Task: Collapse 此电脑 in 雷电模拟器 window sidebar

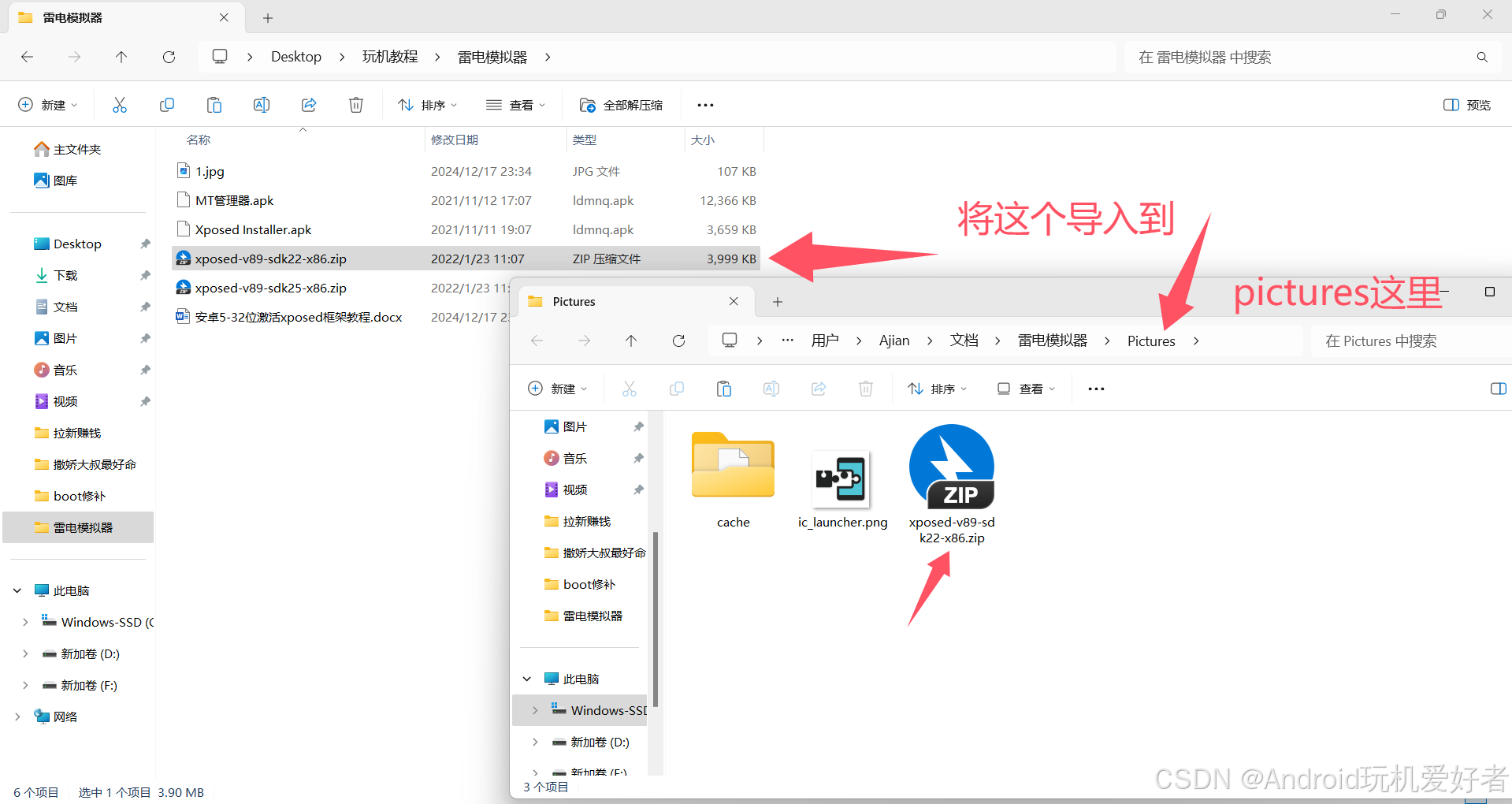Action: coord(17,590)
